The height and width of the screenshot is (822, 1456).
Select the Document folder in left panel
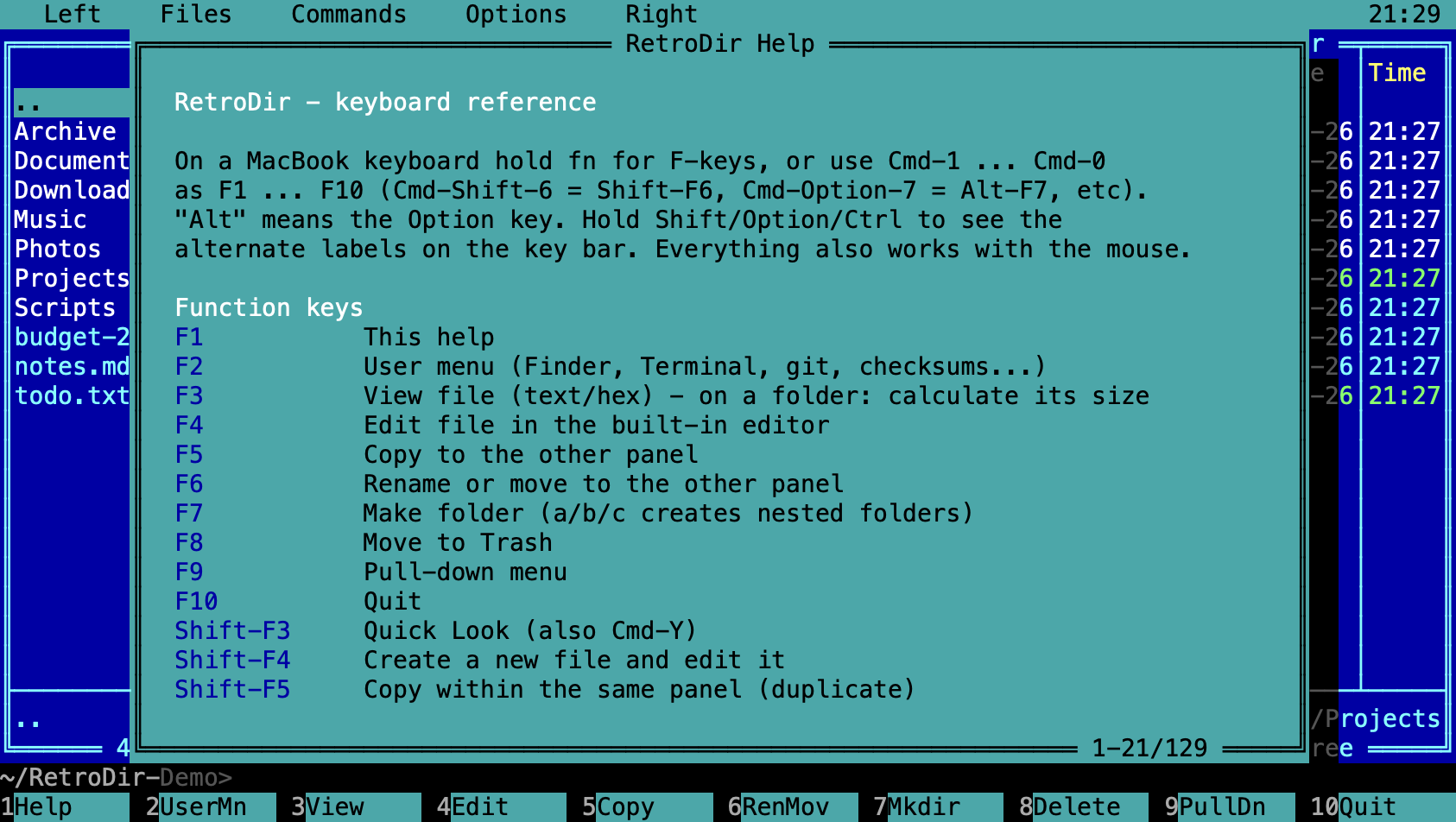(72, 161)
